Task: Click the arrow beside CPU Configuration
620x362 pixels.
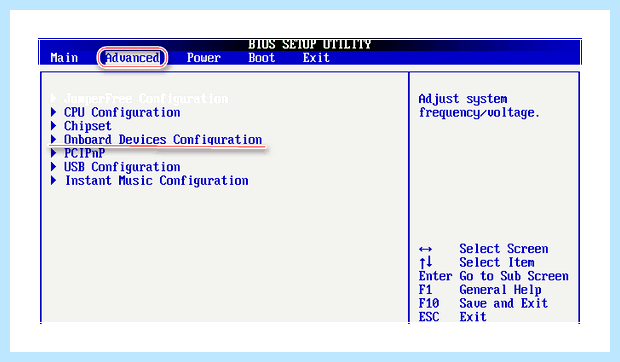Action: 54,112
